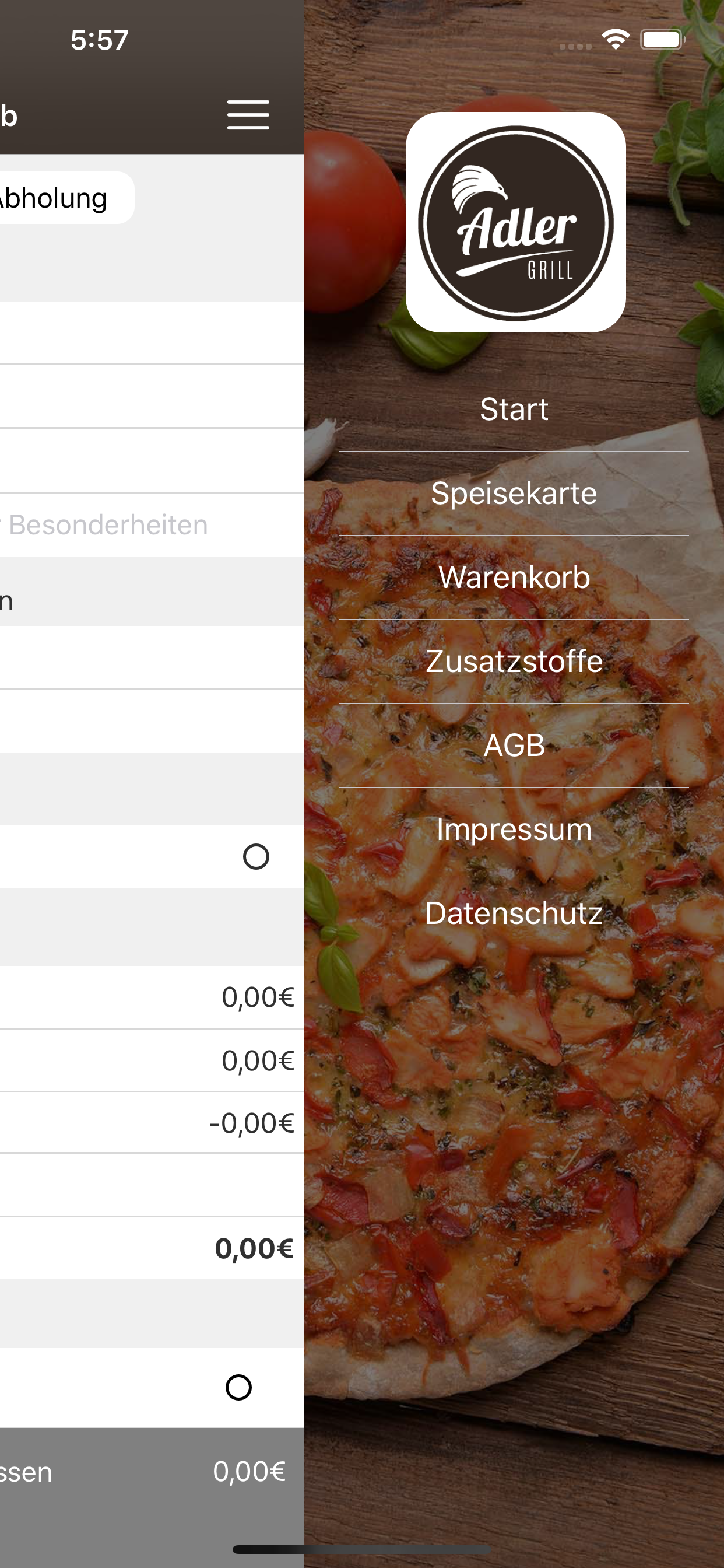The width and height of the screenshot is (724, 1568).
Task: Tap the battery status icon
Action: (662, 40)
